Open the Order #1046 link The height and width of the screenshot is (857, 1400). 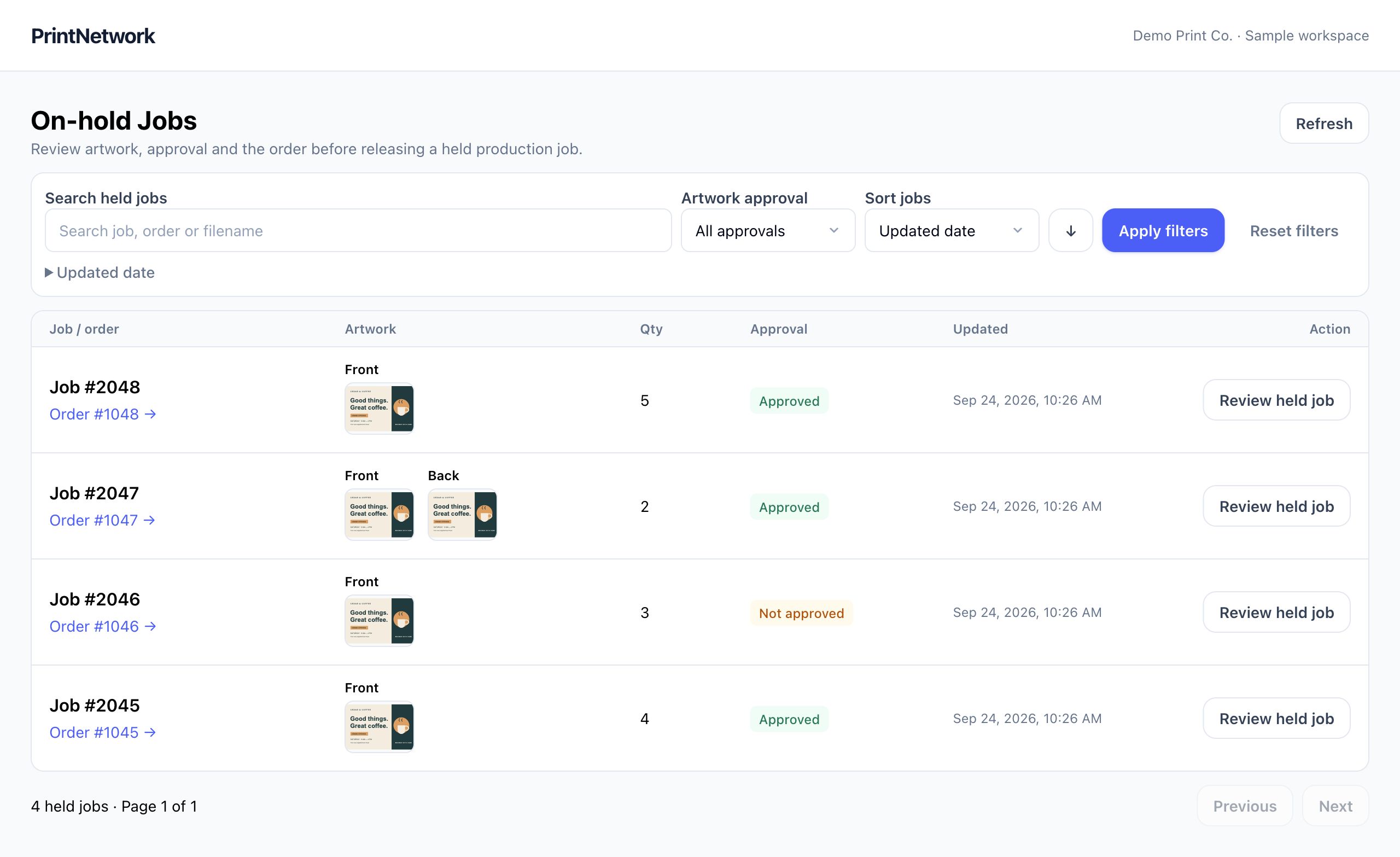(103, 626)
